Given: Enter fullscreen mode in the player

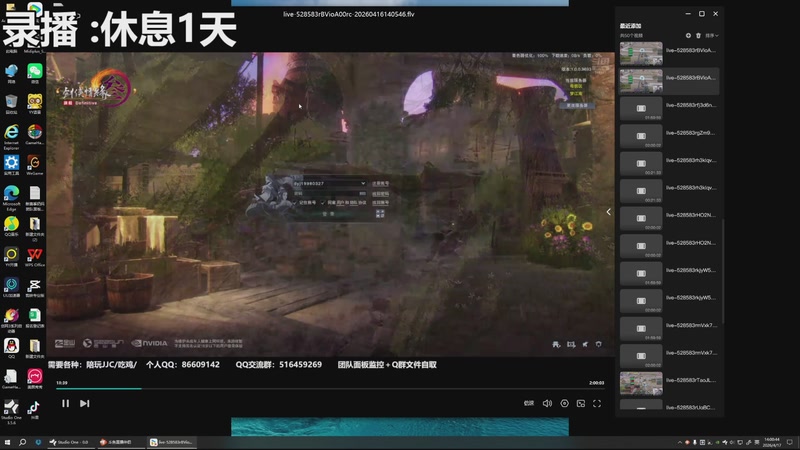Looking at the screenshot, I should tap(597, 404).
